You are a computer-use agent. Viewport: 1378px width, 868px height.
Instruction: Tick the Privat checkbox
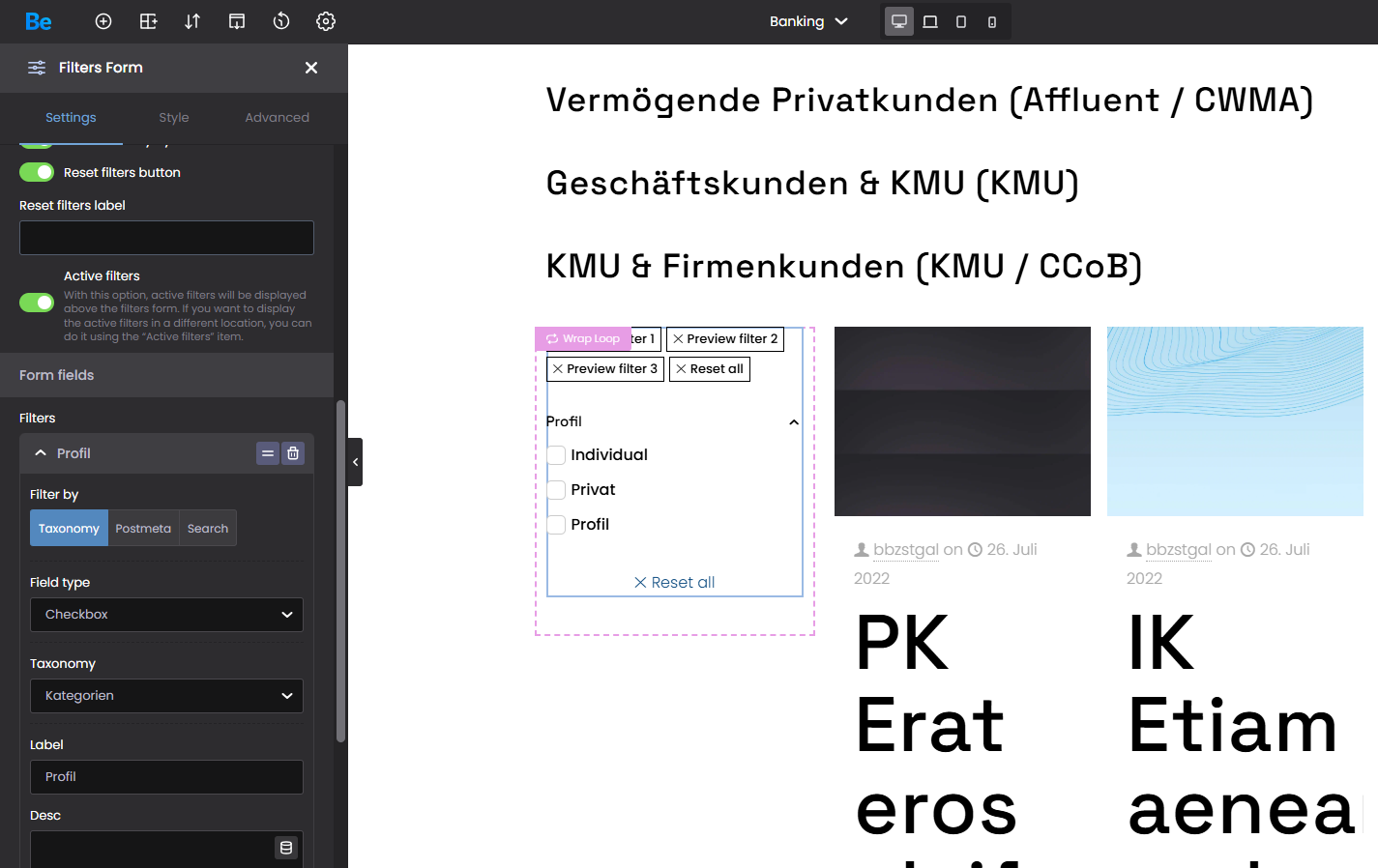557,490
